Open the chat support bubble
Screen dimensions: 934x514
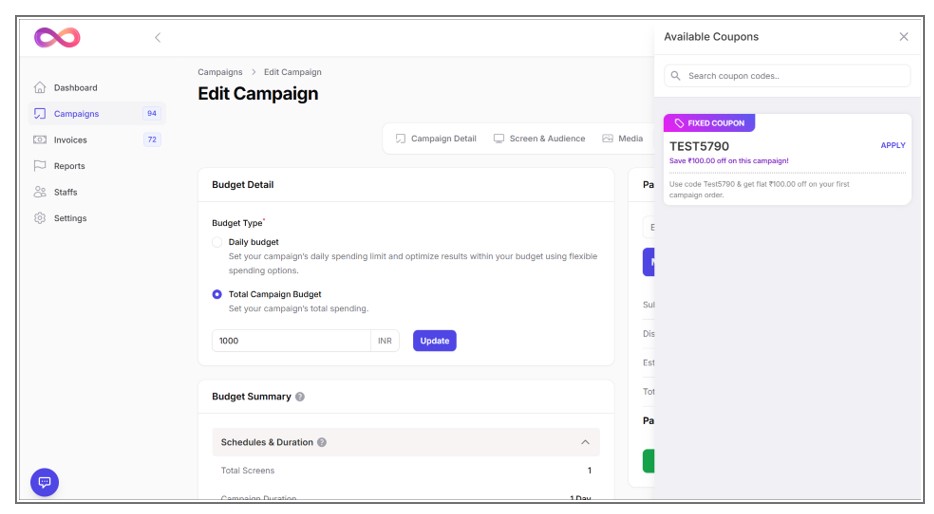tap(44, 482)
